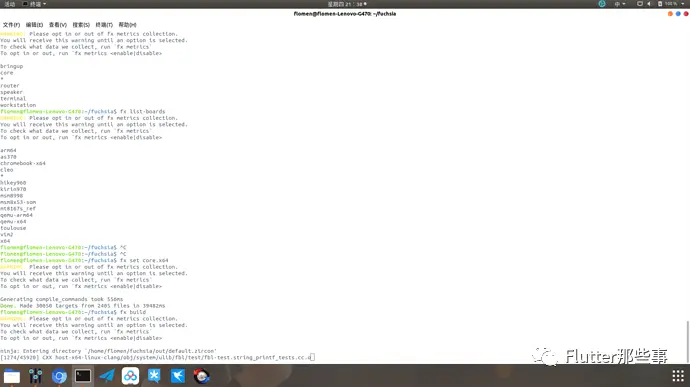
Task: Open the system power menu arrow
Action: pos(683,4)
